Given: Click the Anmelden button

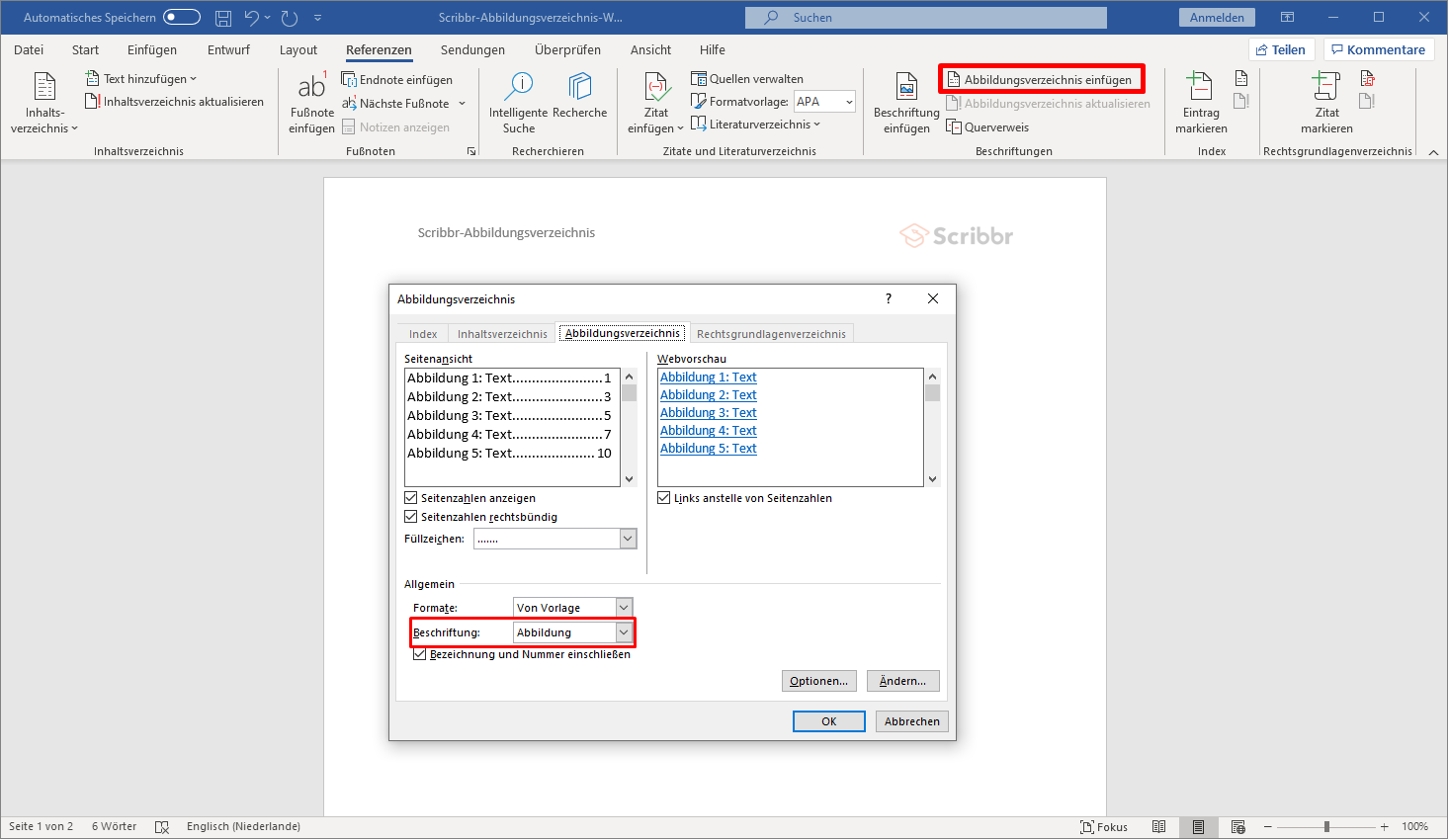Looking at the screenshot, I should click(1217, 18).
